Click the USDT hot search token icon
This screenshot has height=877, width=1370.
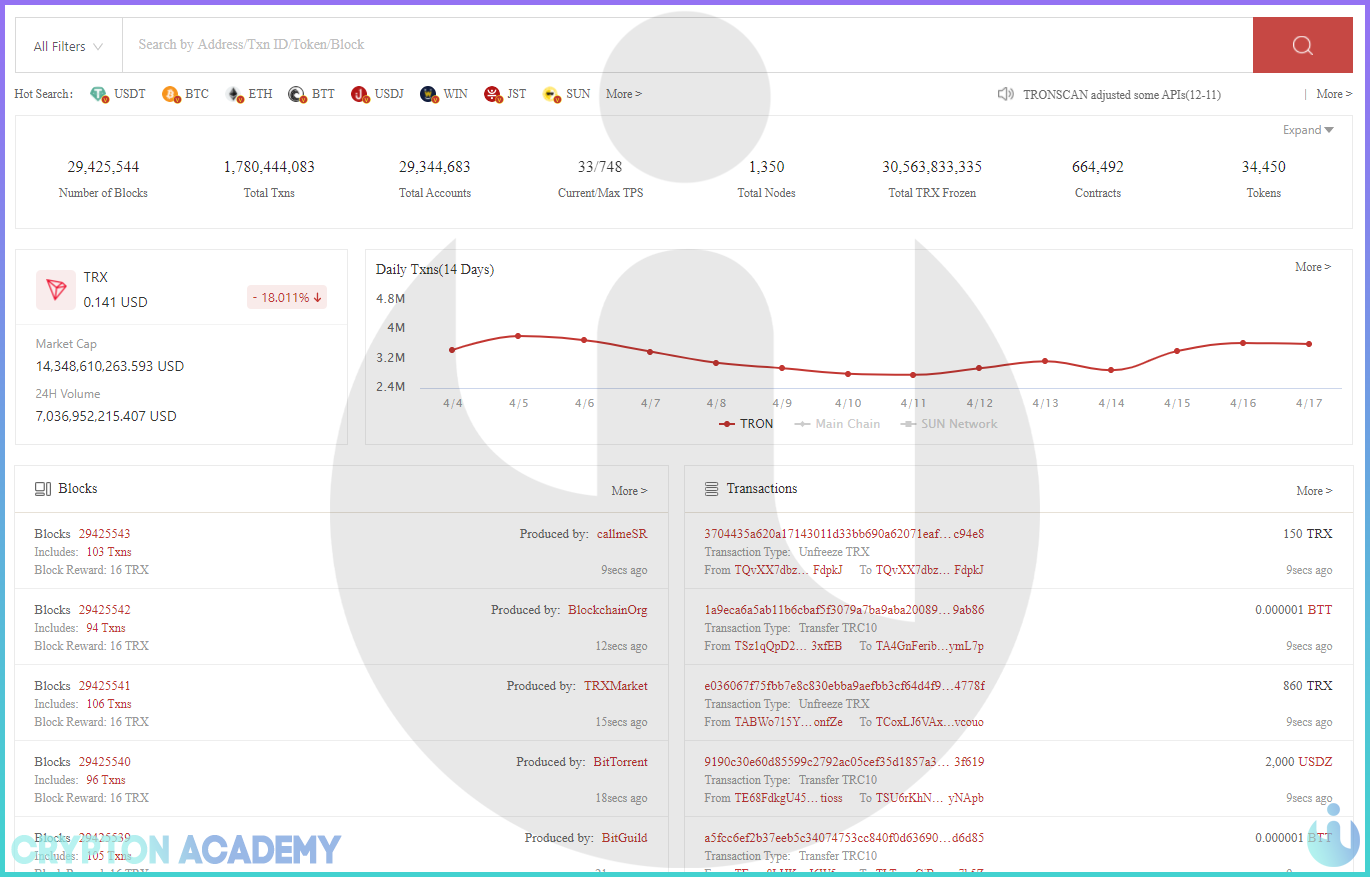tap(98, 94)
